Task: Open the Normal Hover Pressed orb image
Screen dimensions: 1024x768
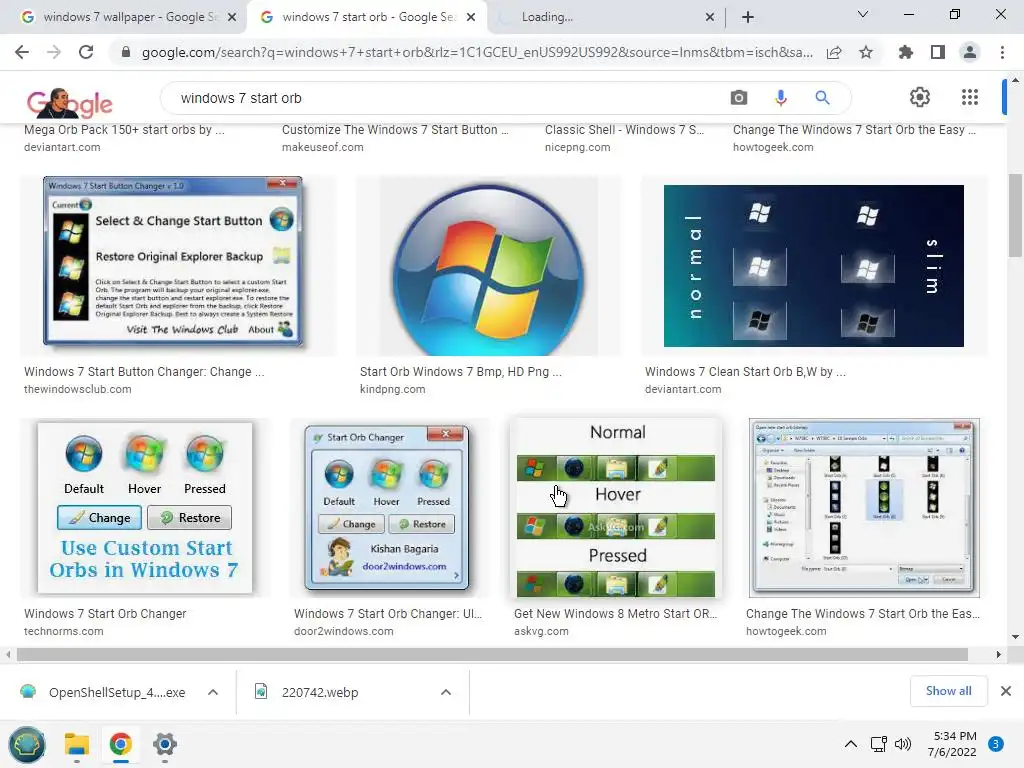Action: 616,508
